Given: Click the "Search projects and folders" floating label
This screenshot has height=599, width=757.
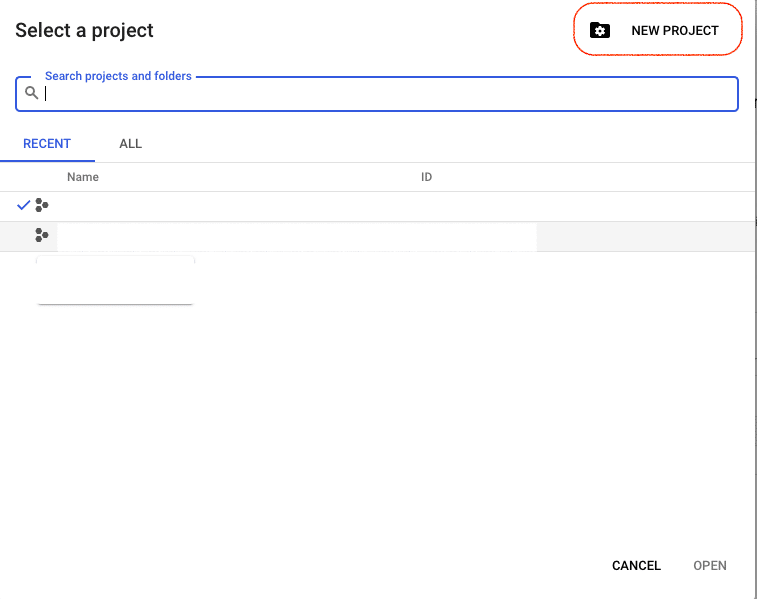Looking at the screenshot, I should [118, 76].
